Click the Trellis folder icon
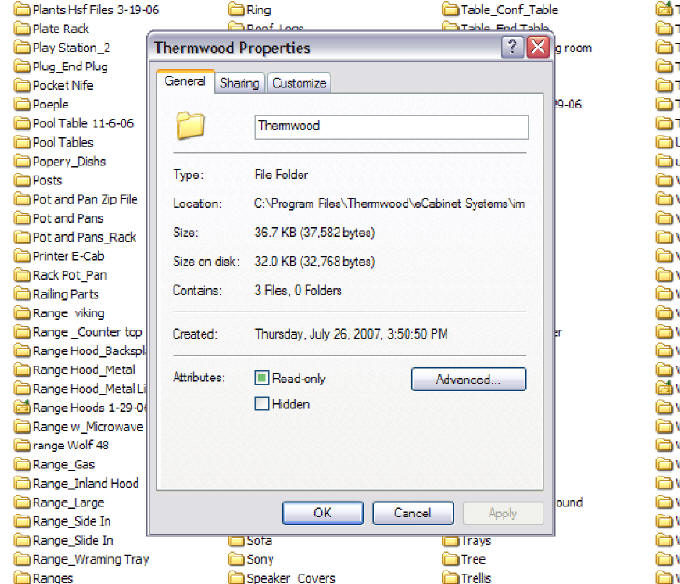Screen dimensions: 680x584 click(x=451, y=578)
